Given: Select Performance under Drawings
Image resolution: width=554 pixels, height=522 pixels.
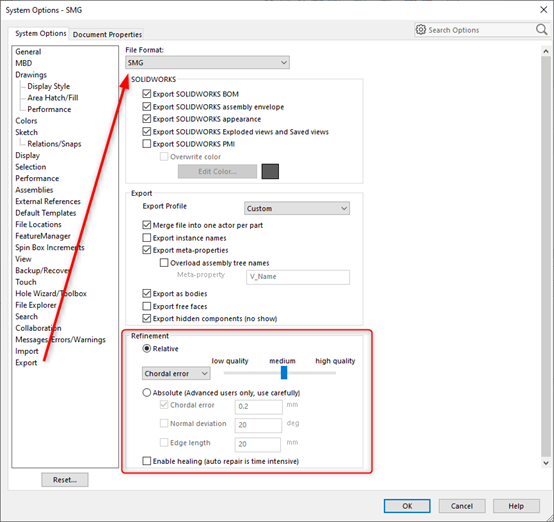Looking at the screenshot, I should point(49,109).
